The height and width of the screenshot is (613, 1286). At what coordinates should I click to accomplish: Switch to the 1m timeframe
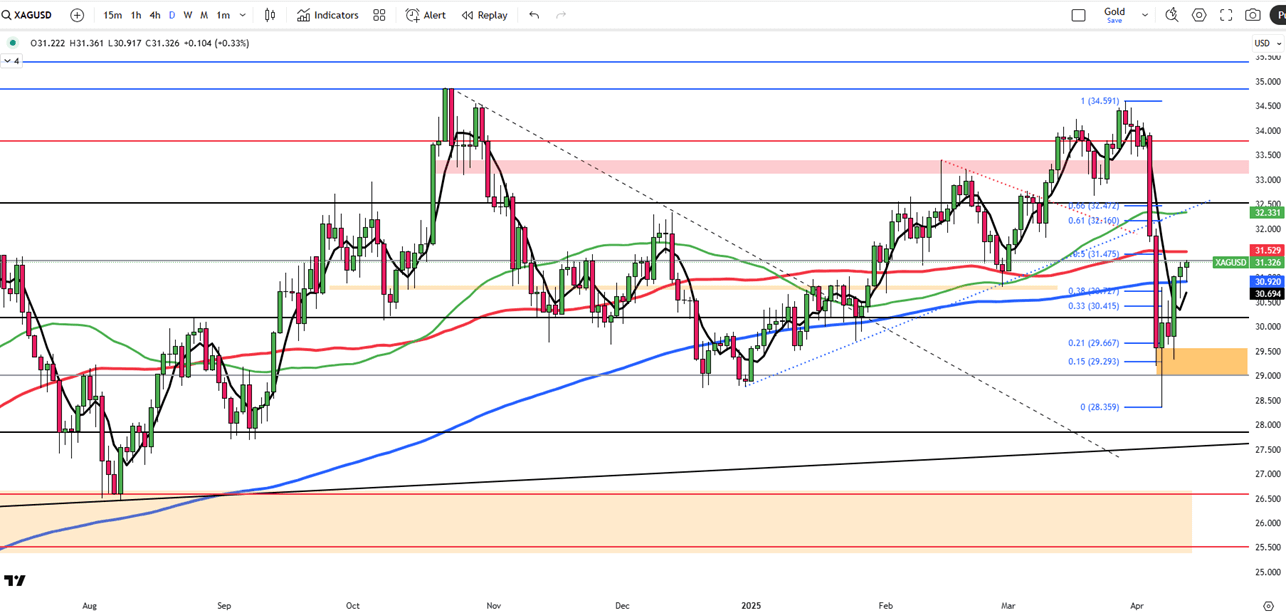[223, 15]
